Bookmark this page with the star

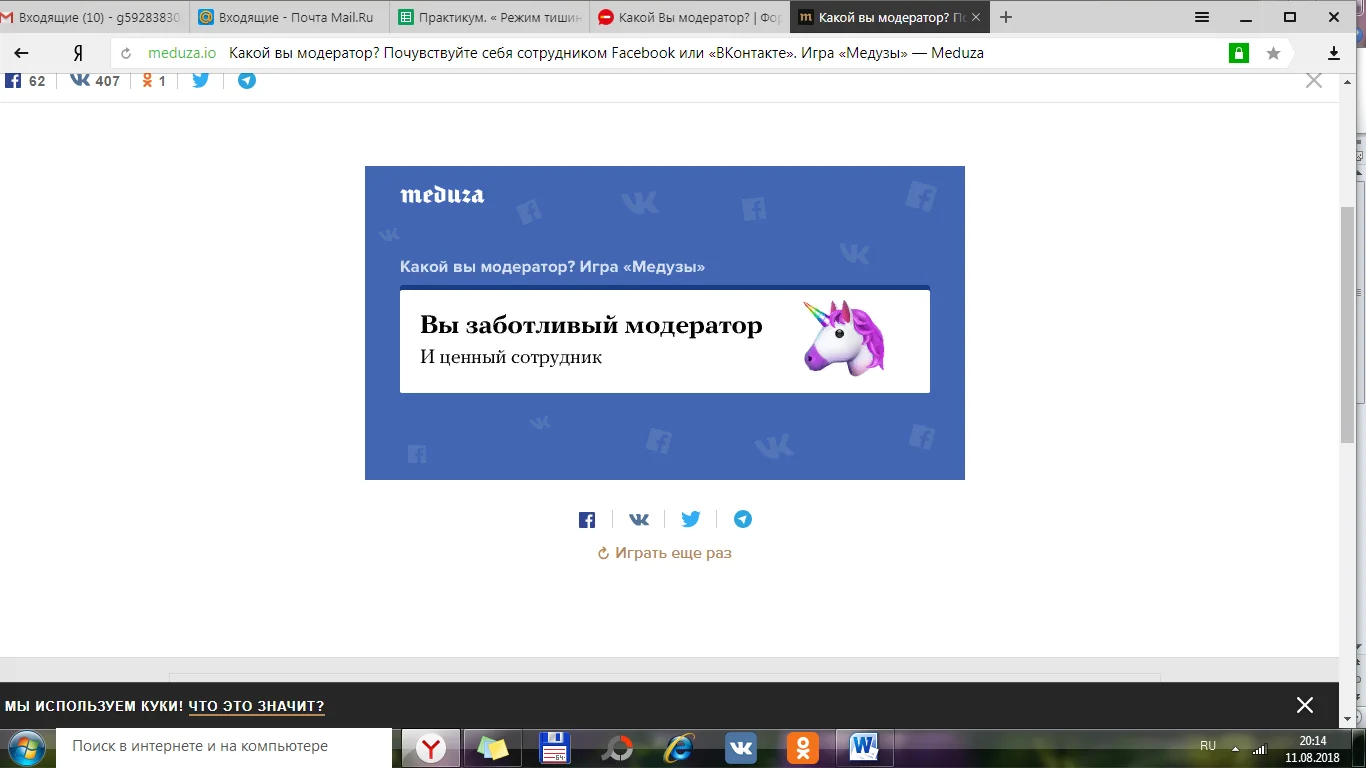point(1273,53)
